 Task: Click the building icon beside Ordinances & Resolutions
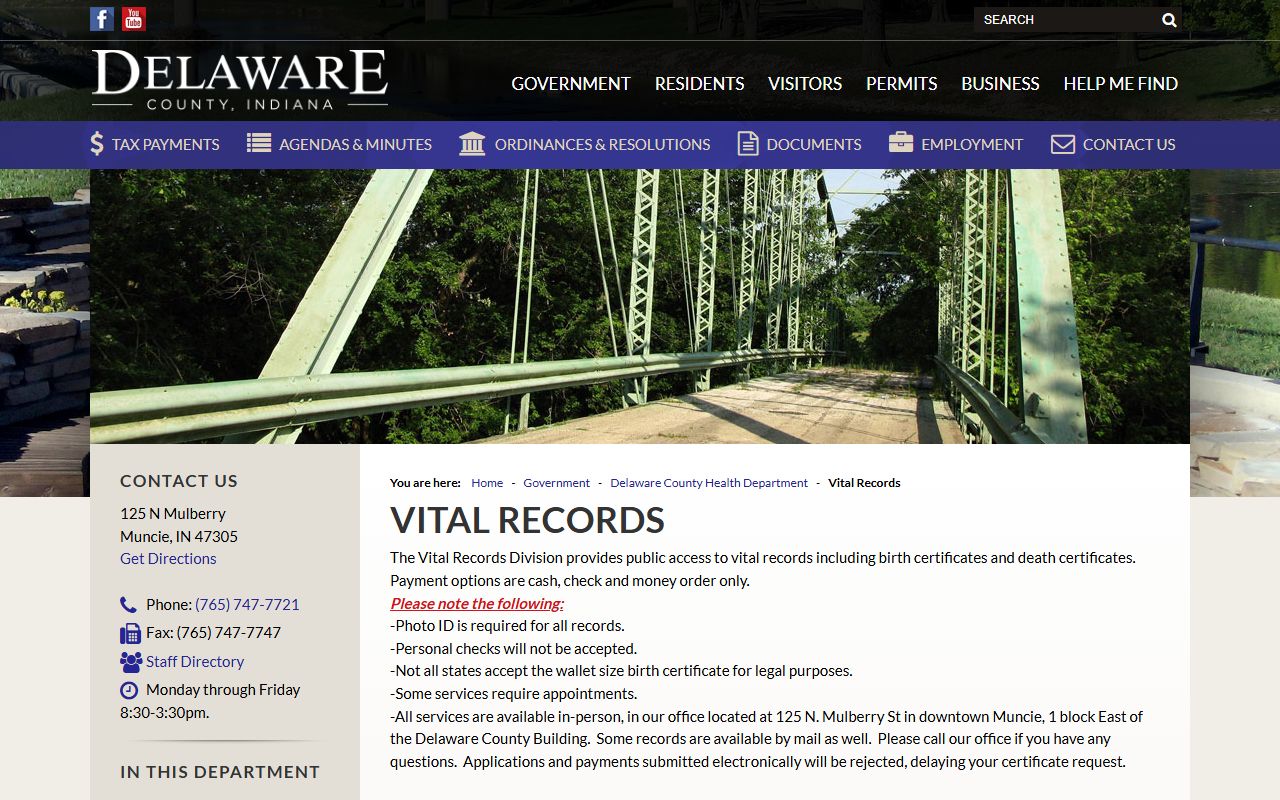(472, 144)
